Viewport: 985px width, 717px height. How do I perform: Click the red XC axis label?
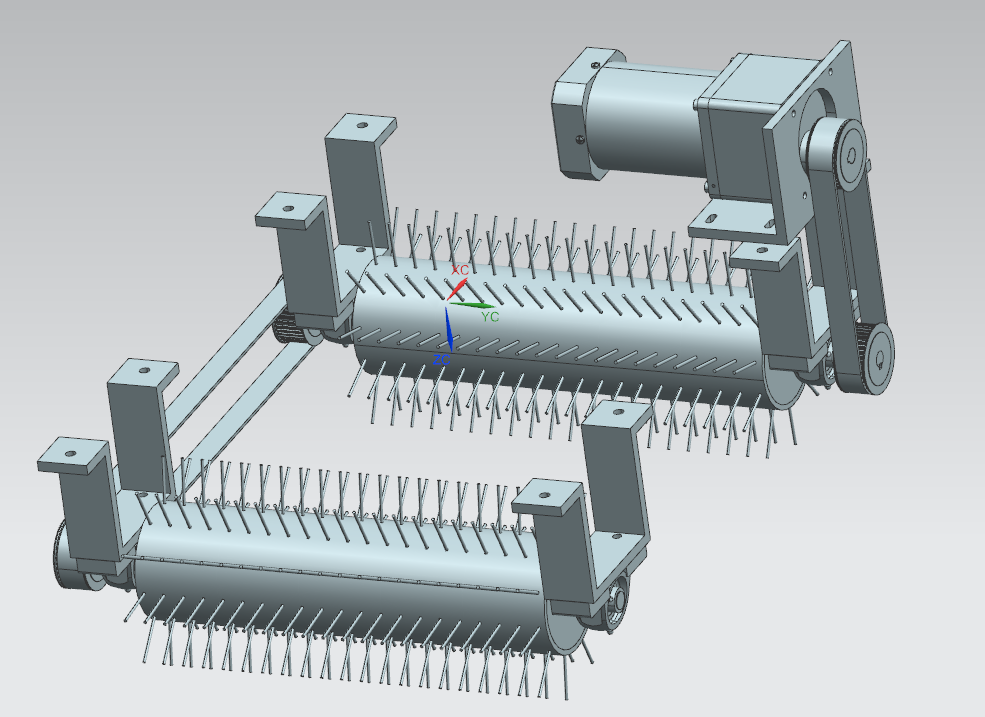pos(460,270)
